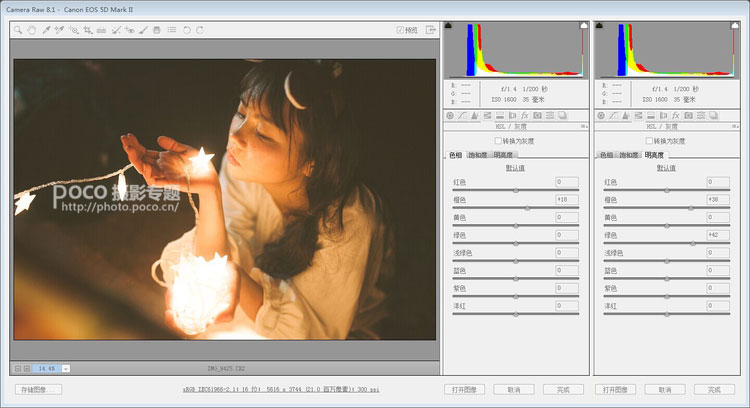Select the Adjustment Brush tool

(143, 30)
